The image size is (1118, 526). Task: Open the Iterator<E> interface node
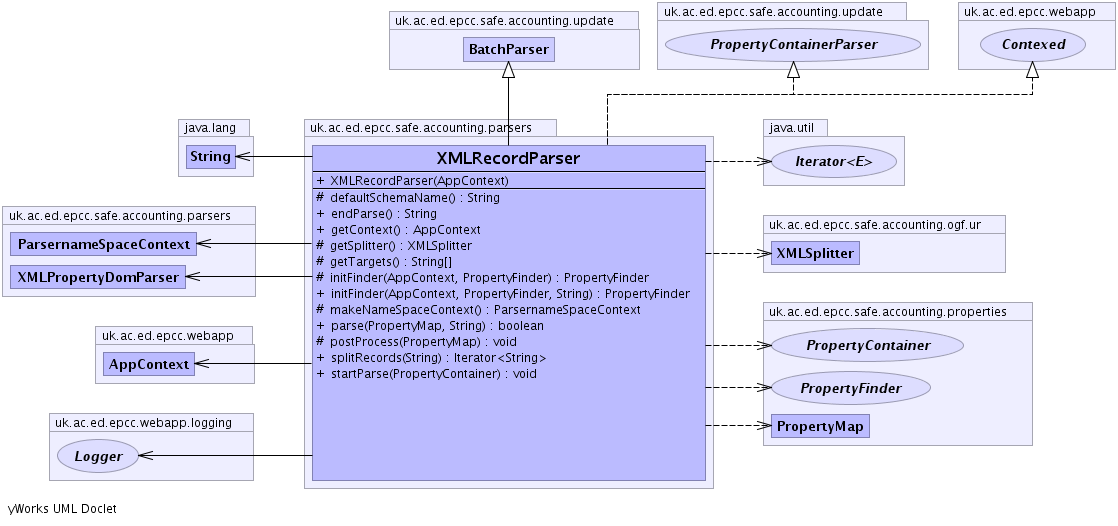pos(832,161)
